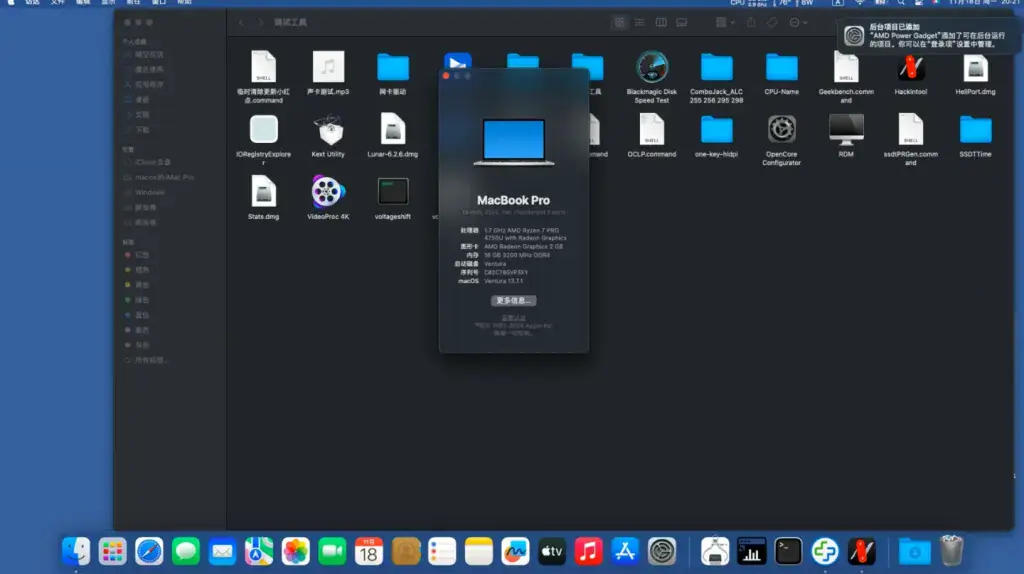The width and height of the screenshot is (1024, 574).
Task: Select the RDM display app icon
Action: (x=846, y=129)
